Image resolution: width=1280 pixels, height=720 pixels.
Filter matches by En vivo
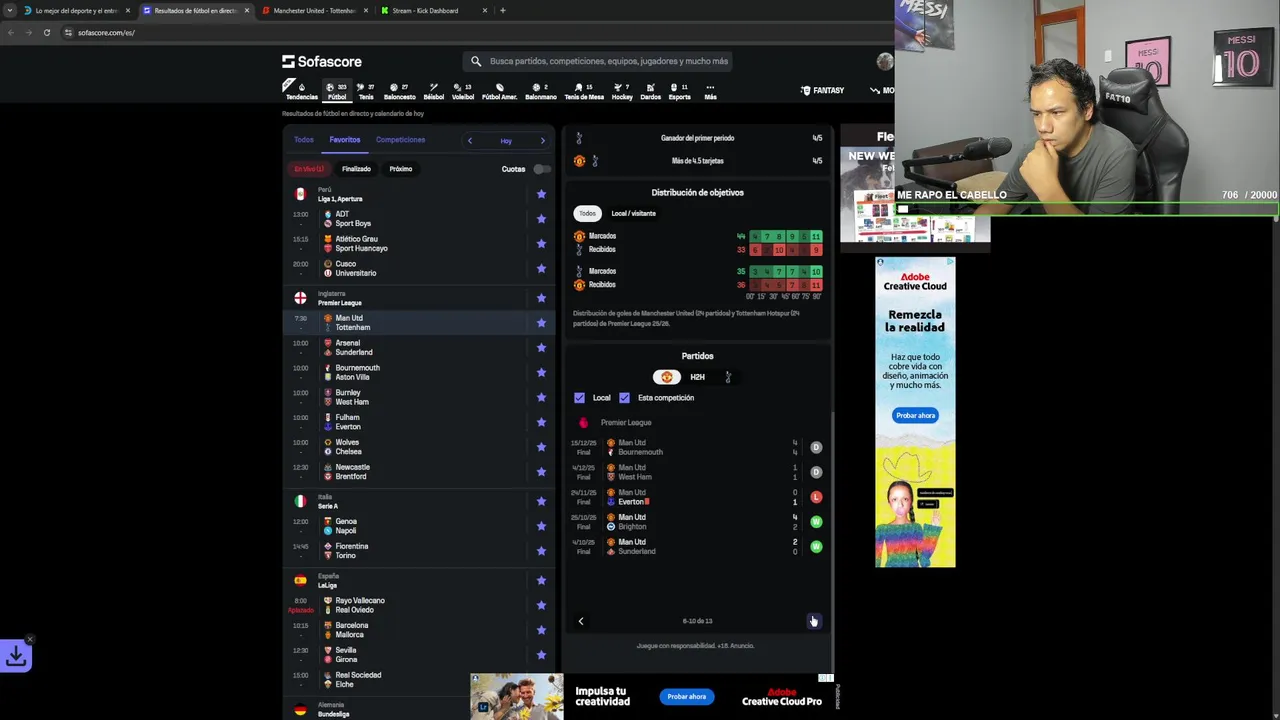pyautogui.click(x=309, y=169)
